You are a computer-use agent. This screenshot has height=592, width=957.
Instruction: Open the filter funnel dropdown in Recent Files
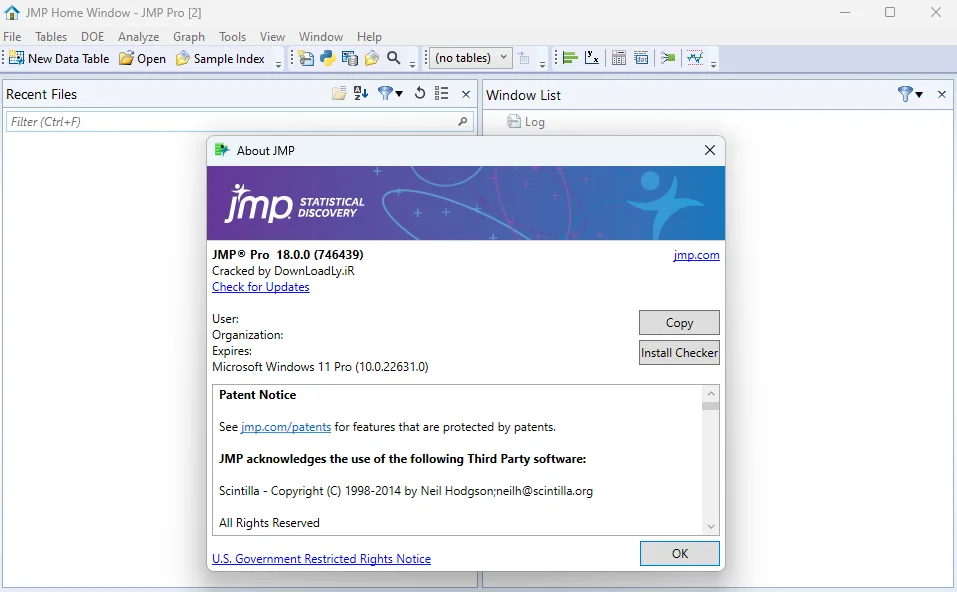point(390,93)
